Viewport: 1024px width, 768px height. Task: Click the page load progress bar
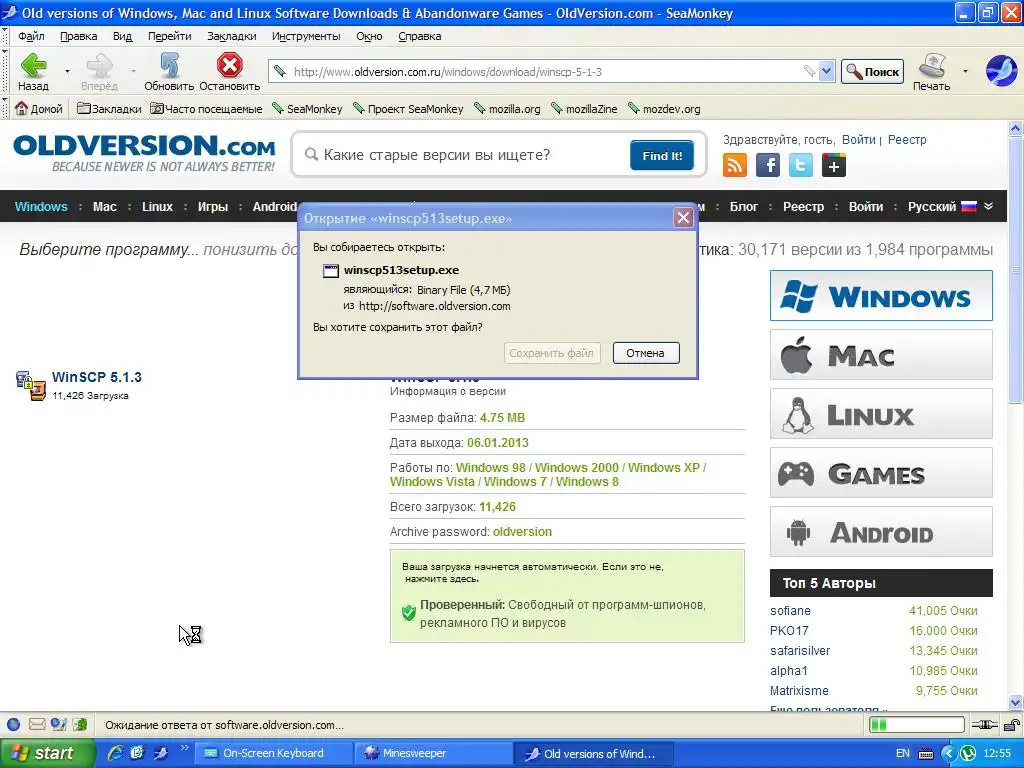point(916,724)
